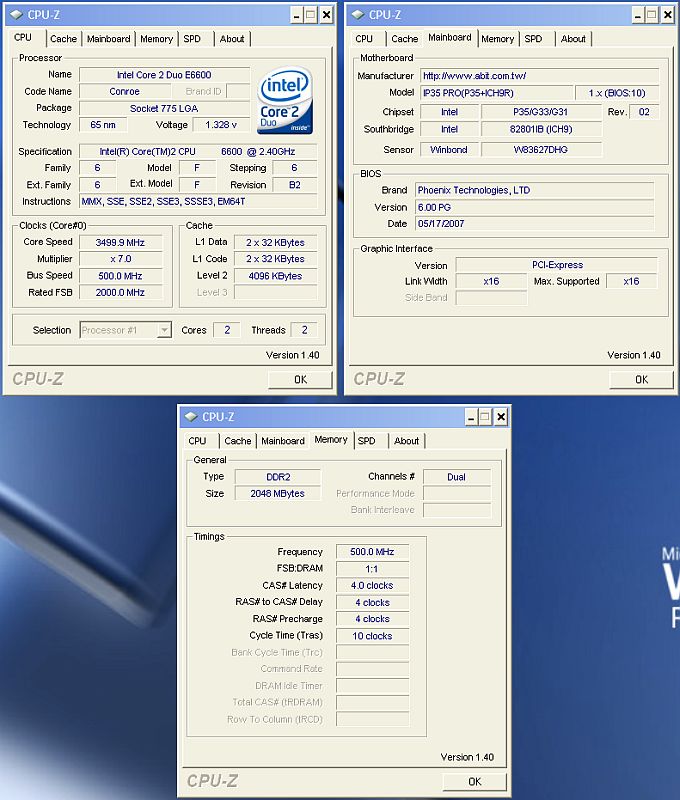The image size is (680, 800).
Task: Switch to Memory tab in Mainboard window
Action: [497, 39]
